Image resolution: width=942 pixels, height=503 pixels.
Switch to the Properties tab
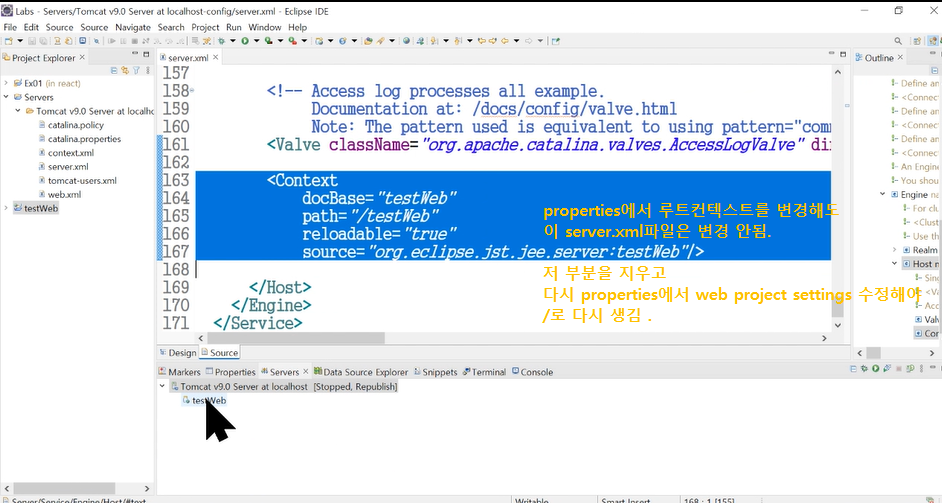point(231,372)
